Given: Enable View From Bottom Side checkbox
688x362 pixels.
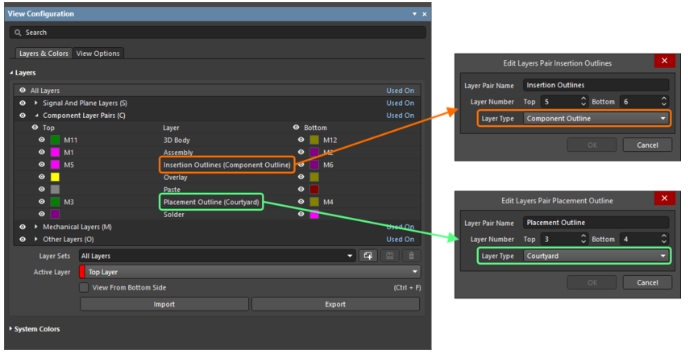Looking at the screenshot, I should pos(84,288).
